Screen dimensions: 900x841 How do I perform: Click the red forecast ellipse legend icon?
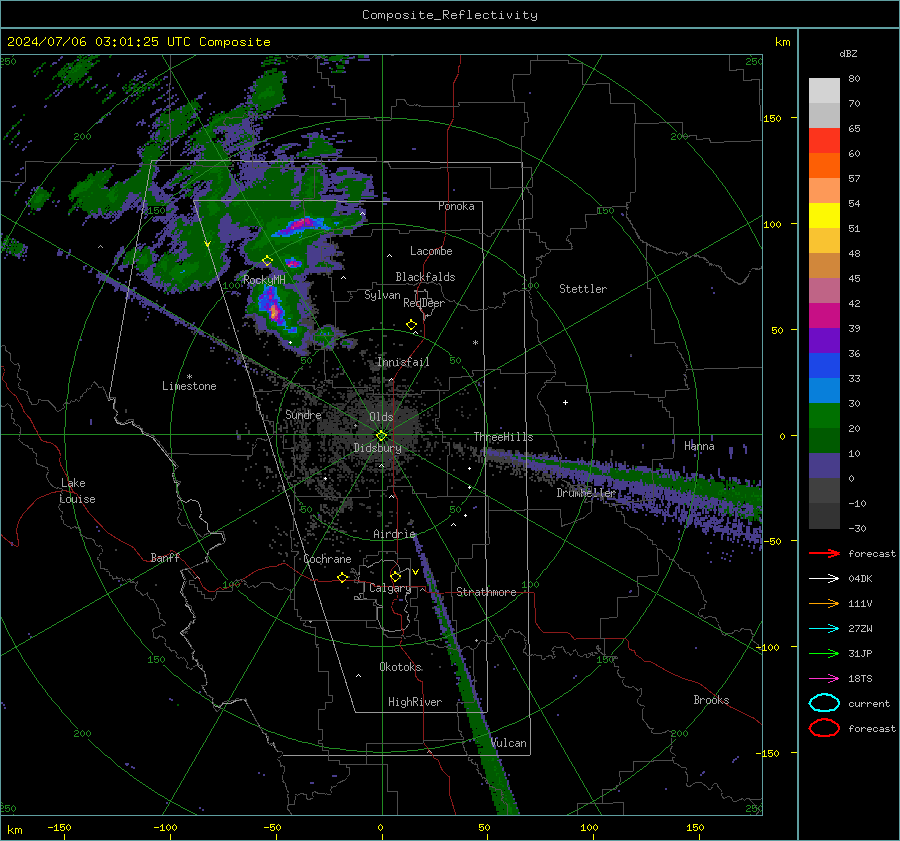pos(824,728)
